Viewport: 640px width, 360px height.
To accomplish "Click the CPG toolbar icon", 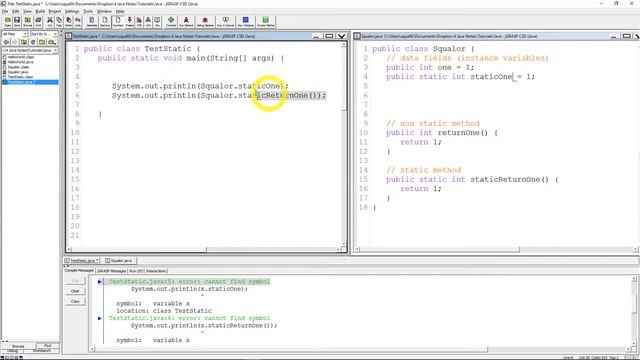I will [x=139, y=22].
